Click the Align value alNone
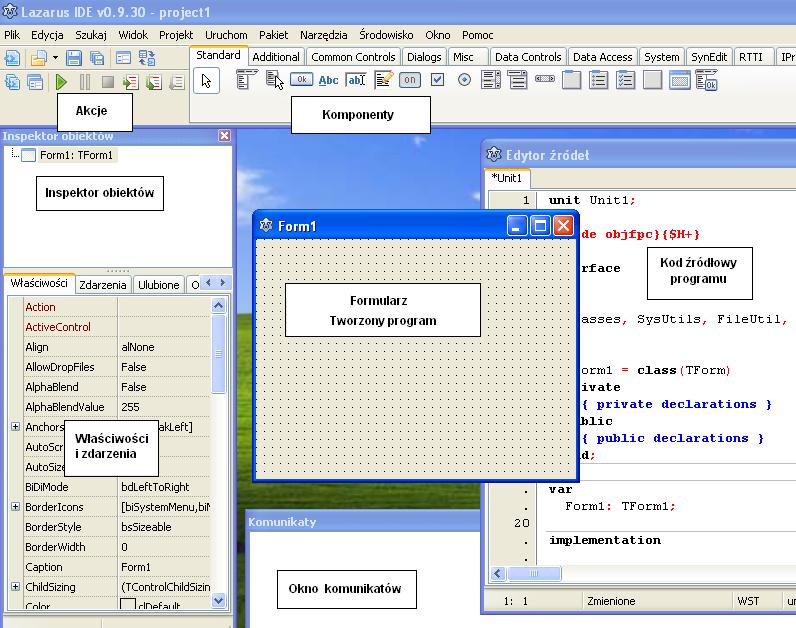This screenshot has height=628, width=796. click(x=138, y=347)
